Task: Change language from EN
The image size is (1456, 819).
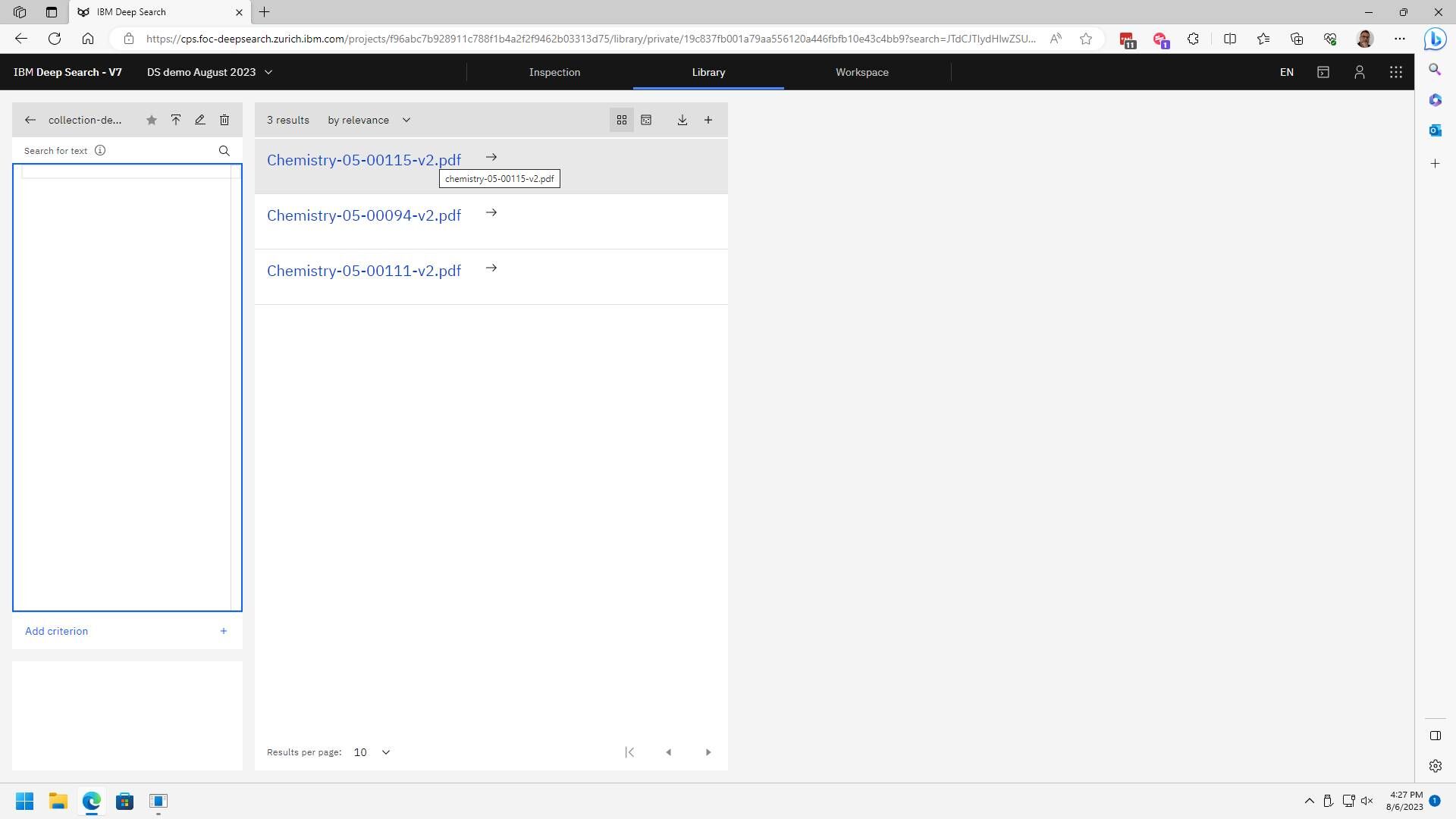Action: [1287, 72]
